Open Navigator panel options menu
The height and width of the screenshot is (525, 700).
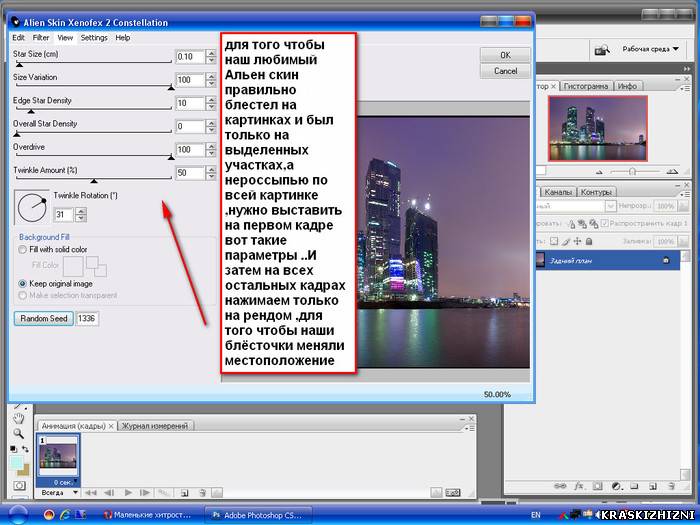pos(684,88)
